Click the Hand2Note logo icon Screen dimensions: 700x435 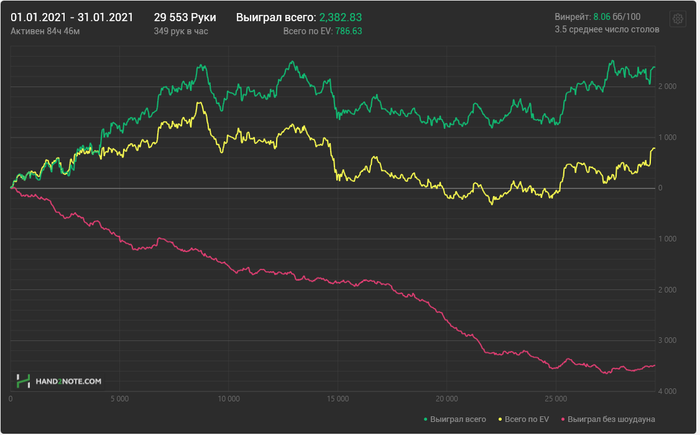[x=23, y=383]
